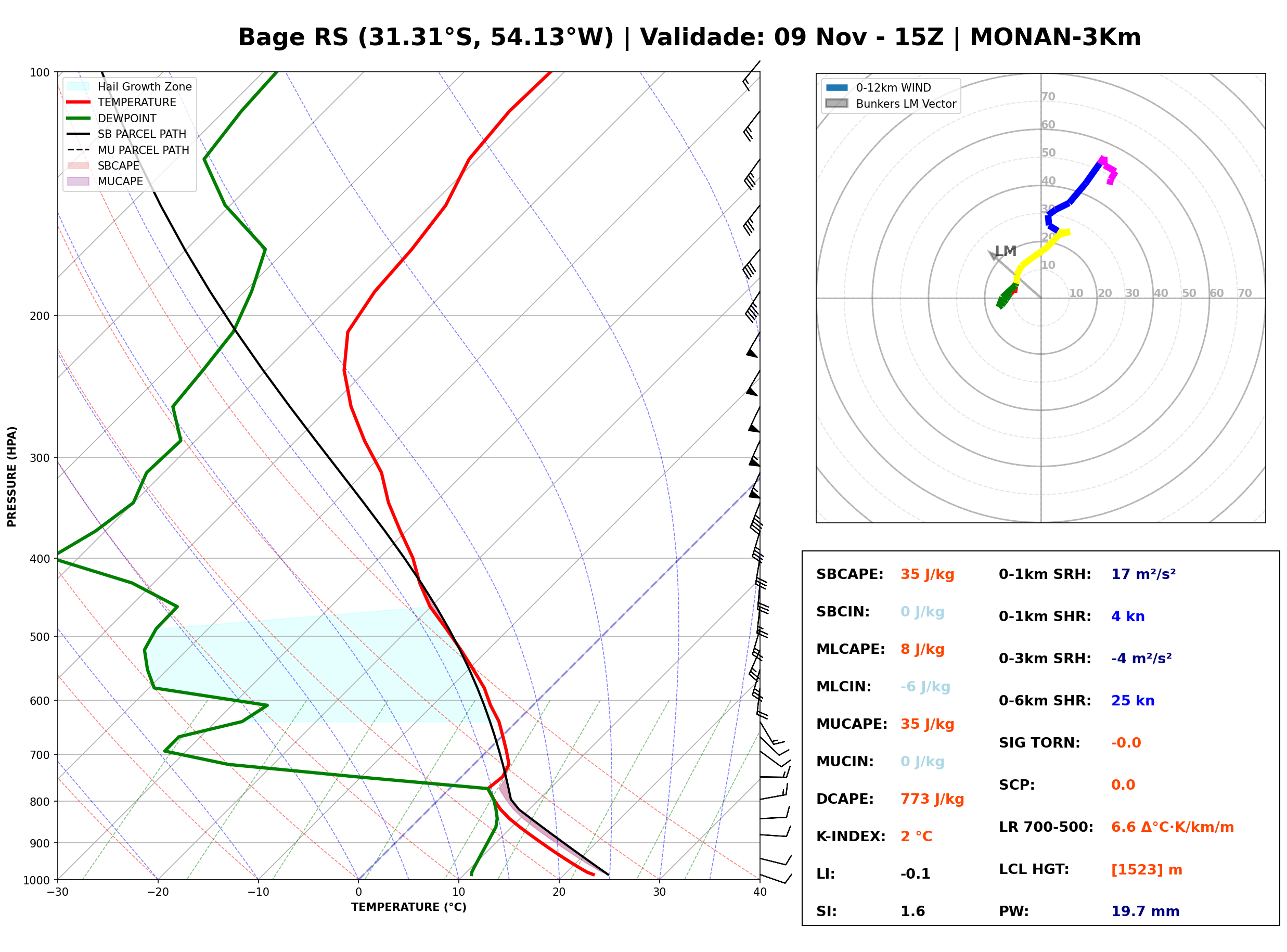The width and height of the screenshot is (1287, 952).
Task: Click the LM label on the hodograph
Action: [1006, 251]
